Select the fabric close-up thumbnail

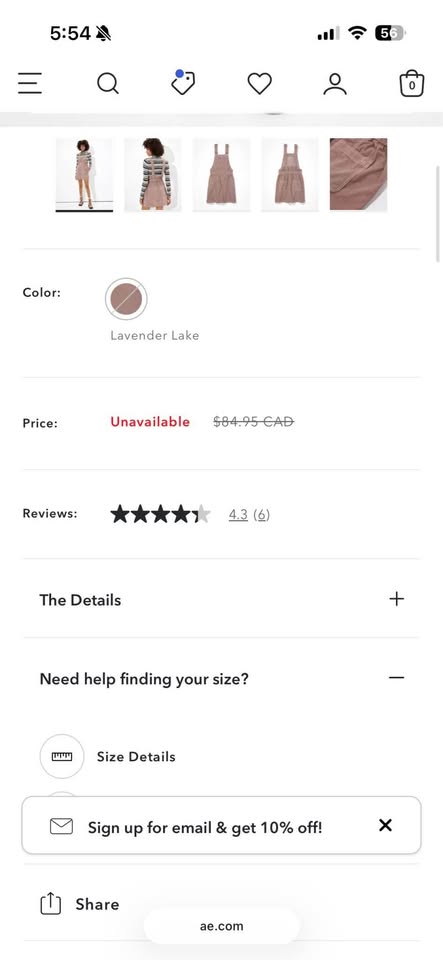pos(359,174)
